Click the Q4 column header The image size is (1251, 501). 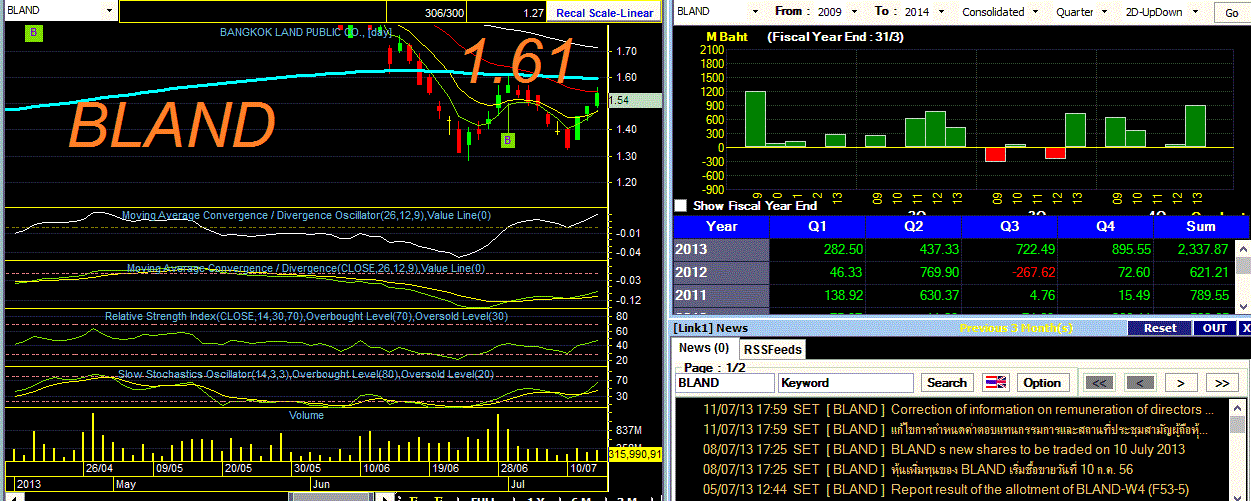[1105, 226]
